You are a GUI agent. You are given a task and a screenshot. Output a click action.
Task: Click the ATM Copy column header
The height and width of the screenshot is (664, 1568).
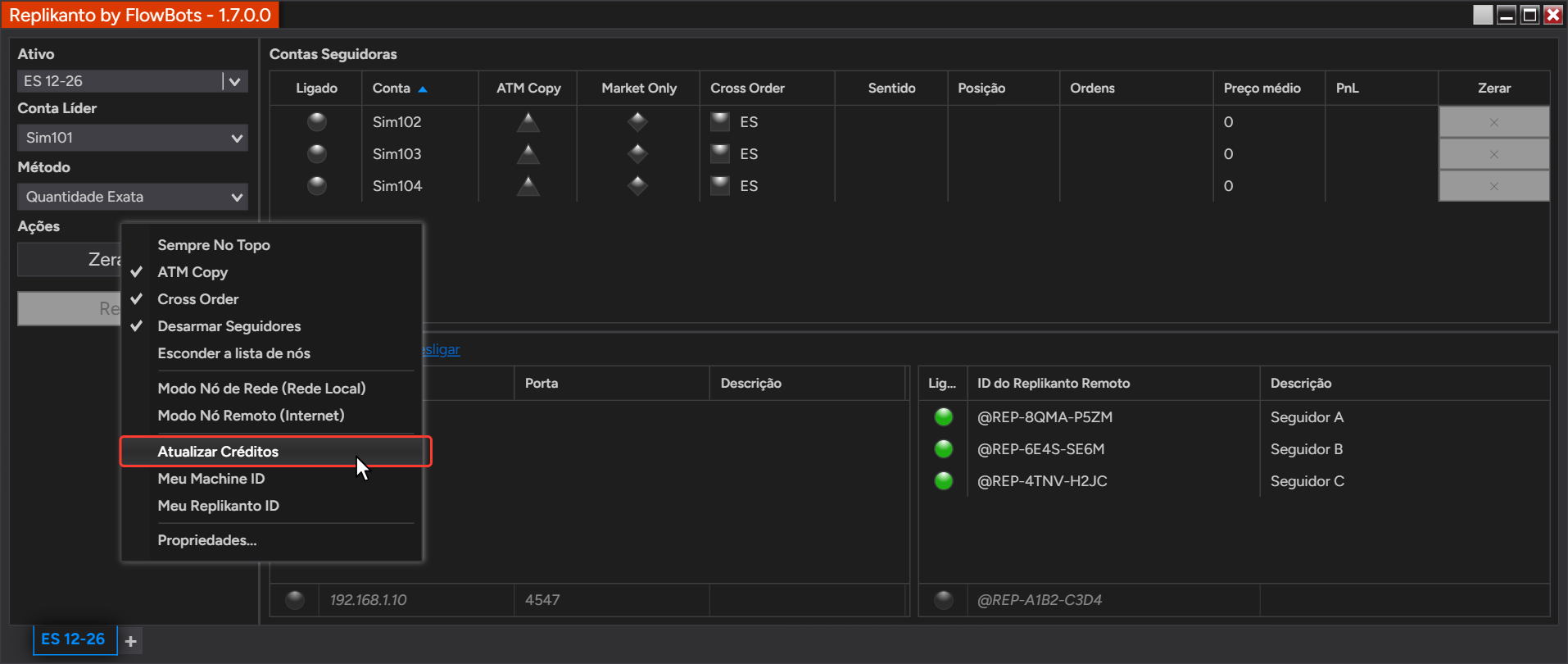point(528,89)
